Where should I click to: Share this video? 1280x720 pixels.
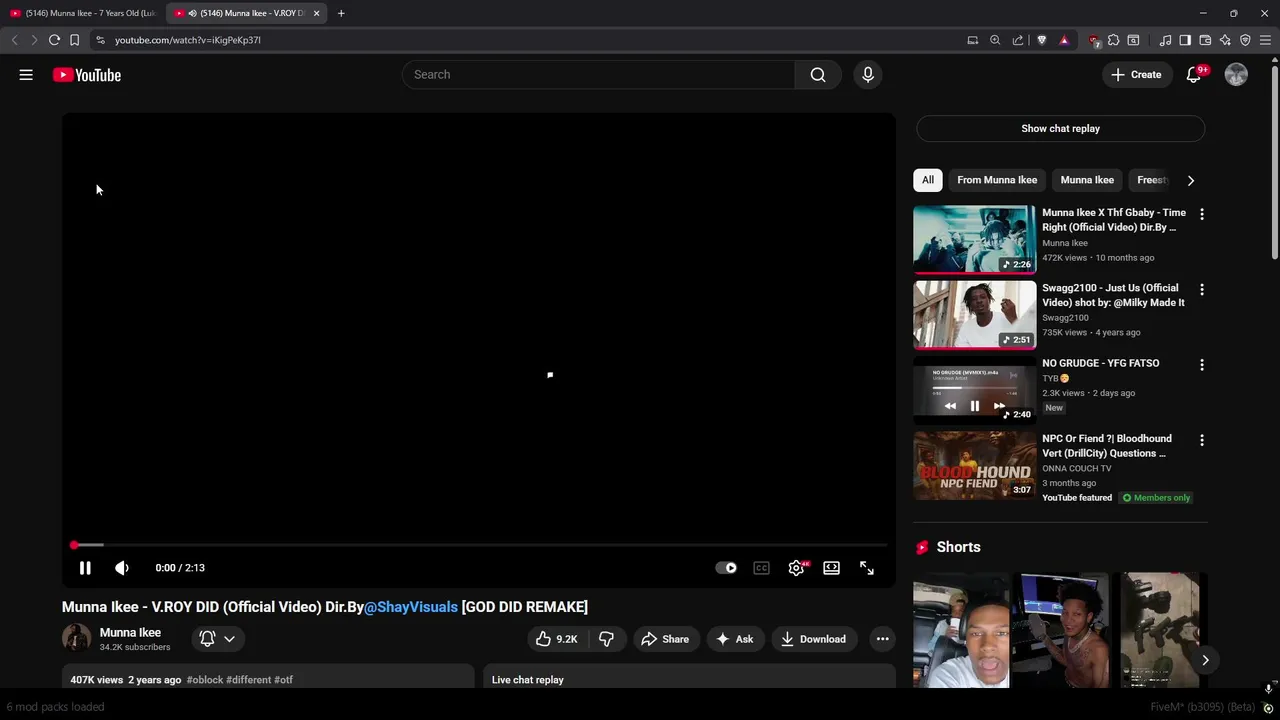(x=665, y=639)
